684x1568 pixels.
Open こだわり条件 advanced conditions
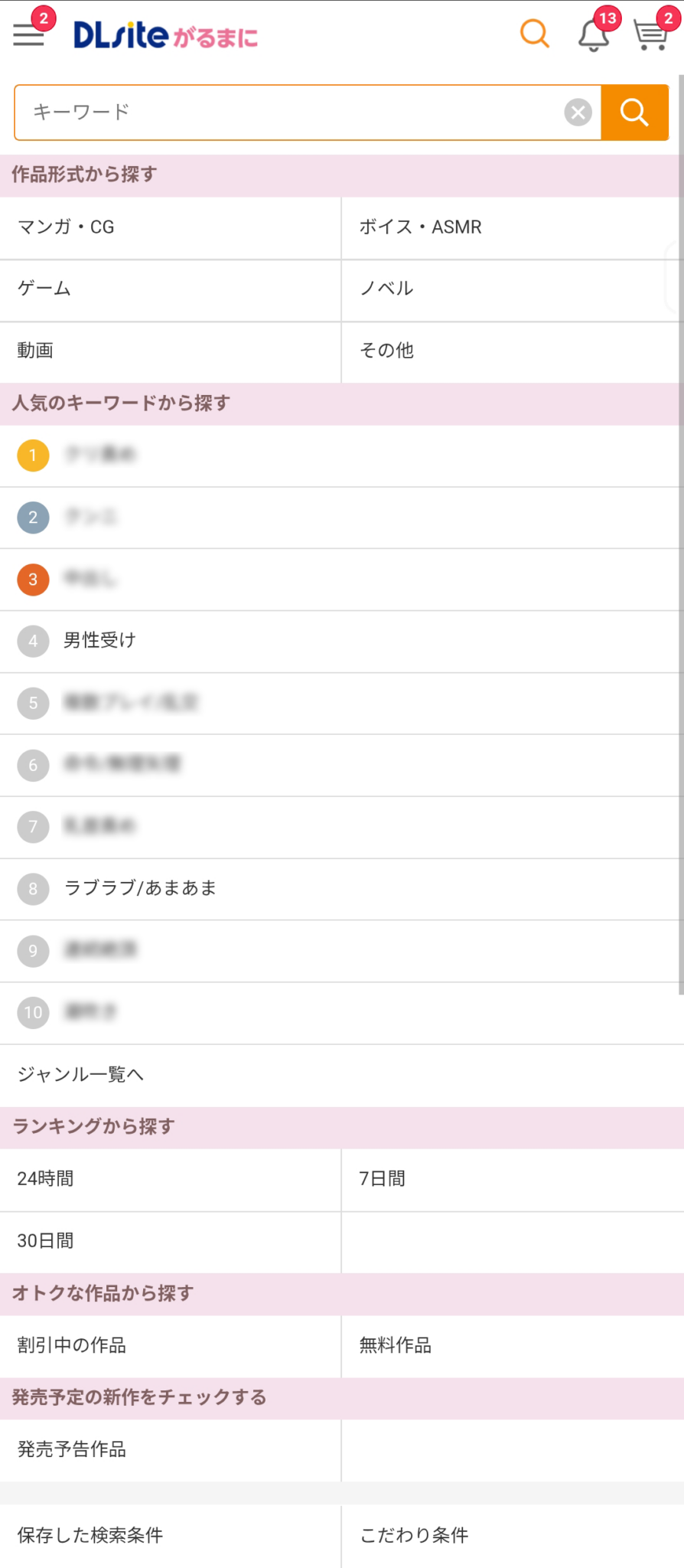(511, 1535)
